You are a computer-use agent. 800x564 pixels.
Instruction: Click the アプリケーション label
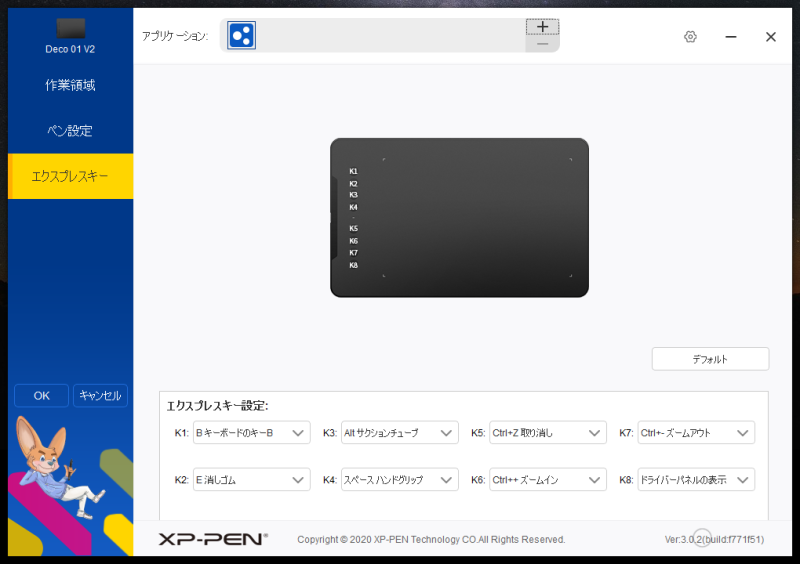175,36
